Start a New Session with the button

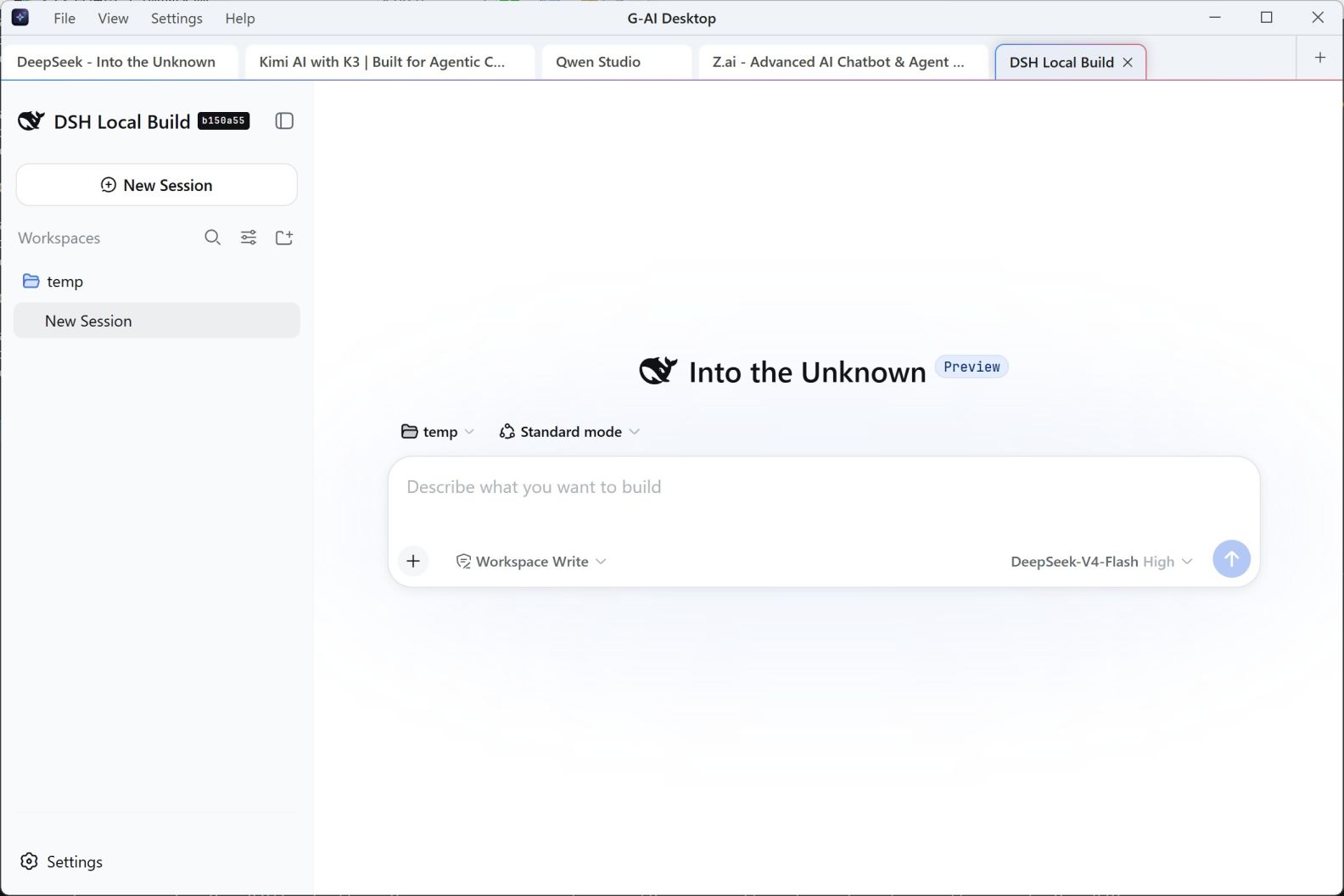[x=157, y=185]
